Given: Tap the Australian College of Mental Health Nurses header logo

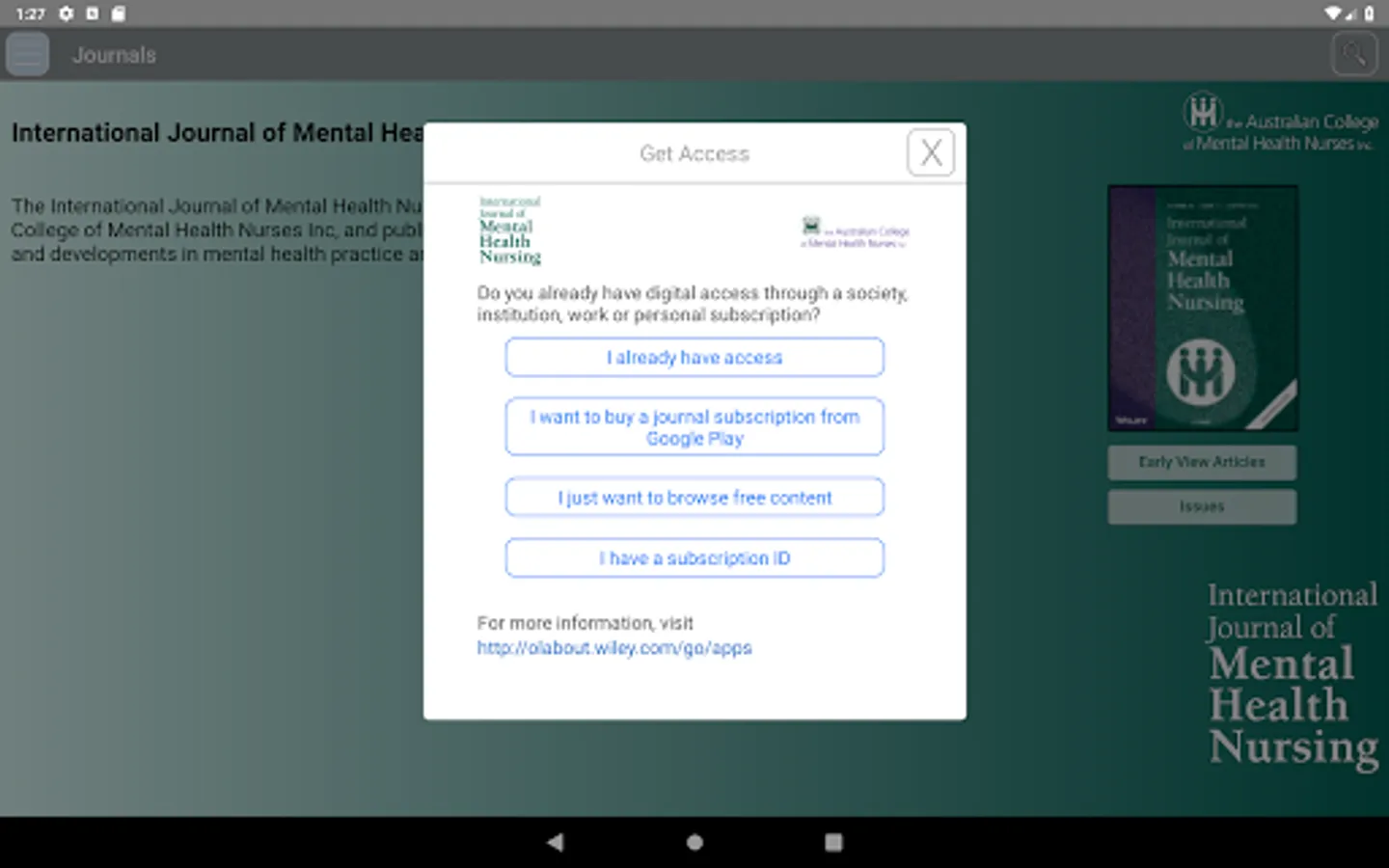Looking at the screenshot, I should (1281, 122).
